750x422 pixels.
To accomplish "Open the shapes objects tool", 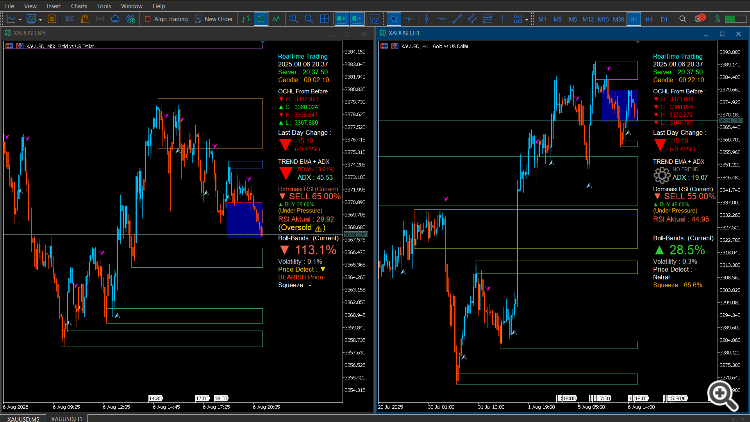I will click(518, 19).
